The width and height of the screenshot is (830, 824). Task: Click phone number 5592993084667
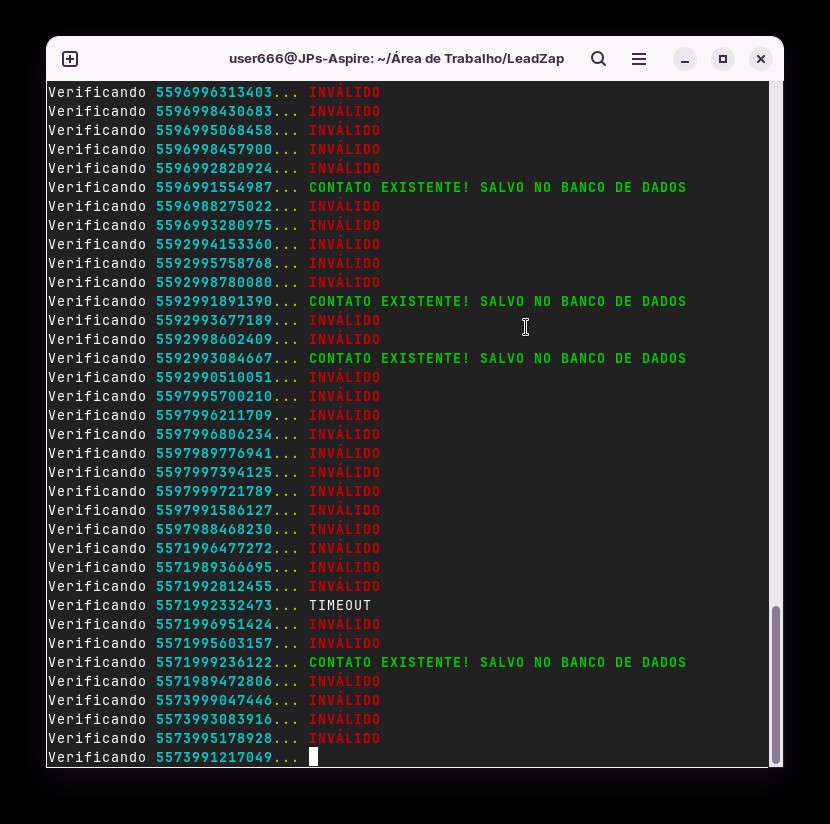tap(214, 359)
